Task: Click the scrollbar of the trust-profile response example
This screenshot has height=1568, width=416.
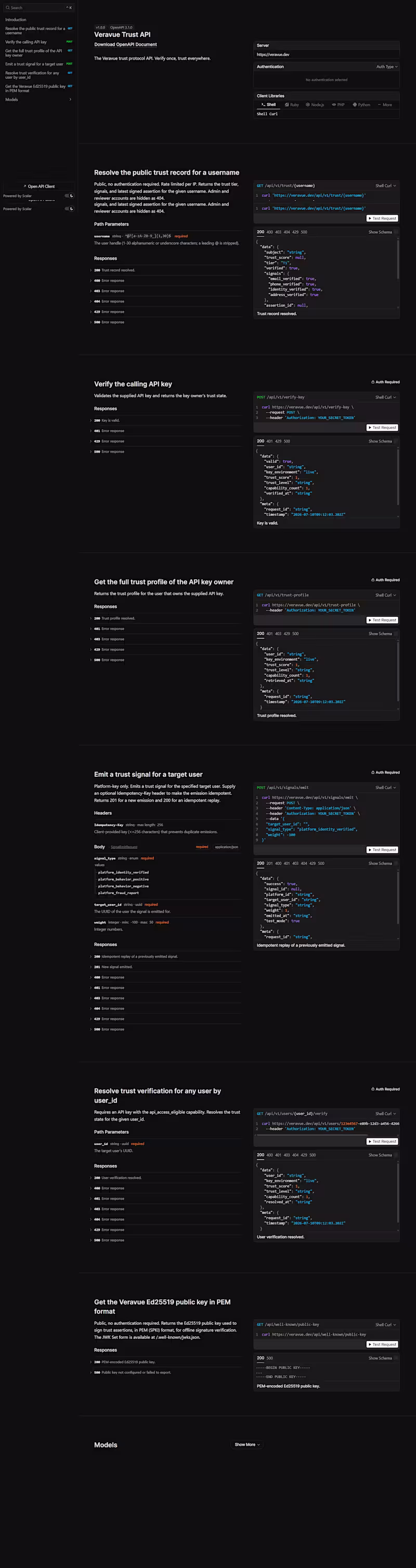Action: [x=398, y=670]
